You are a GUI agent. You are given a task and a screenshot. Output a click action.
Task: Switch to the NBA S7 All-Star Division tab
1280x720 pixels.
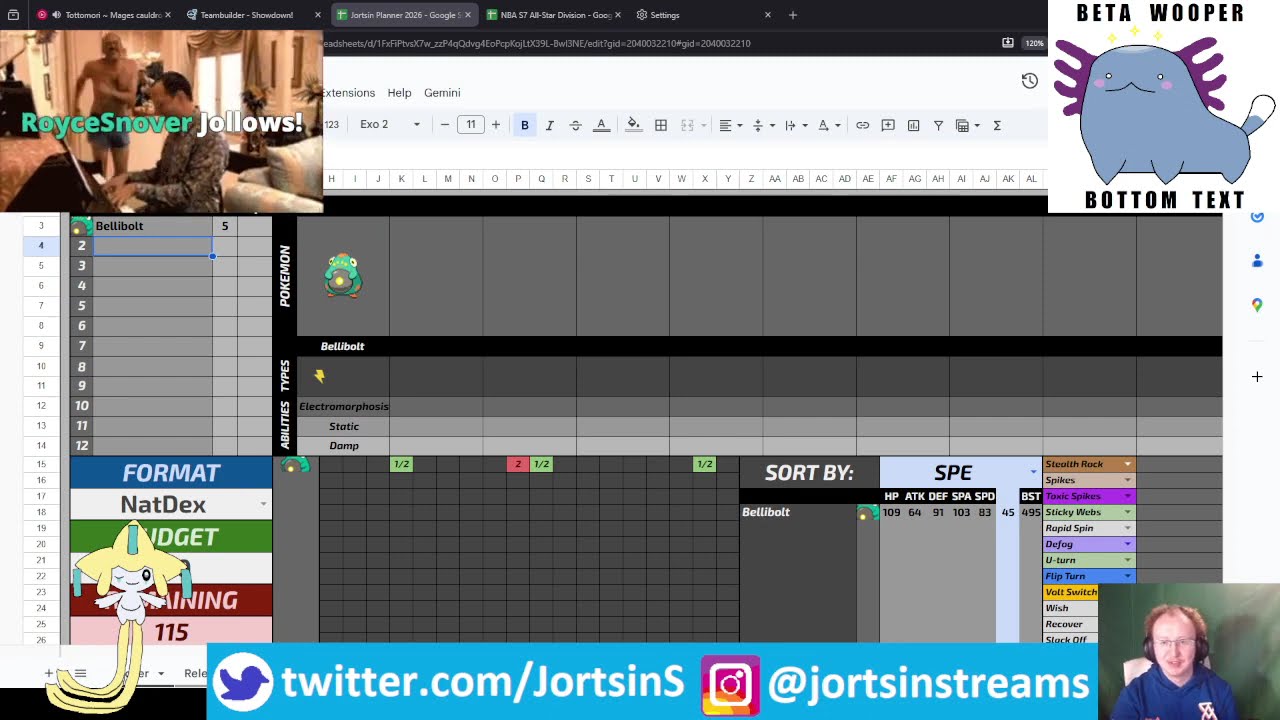555,15
